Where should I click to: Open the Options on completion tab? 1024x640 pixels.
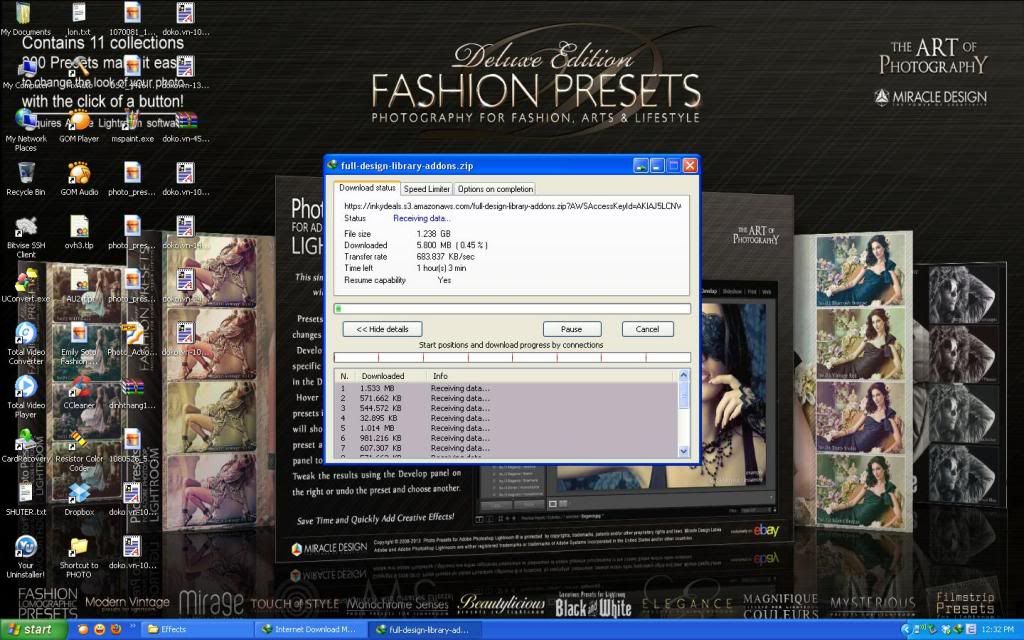(495, 189)
